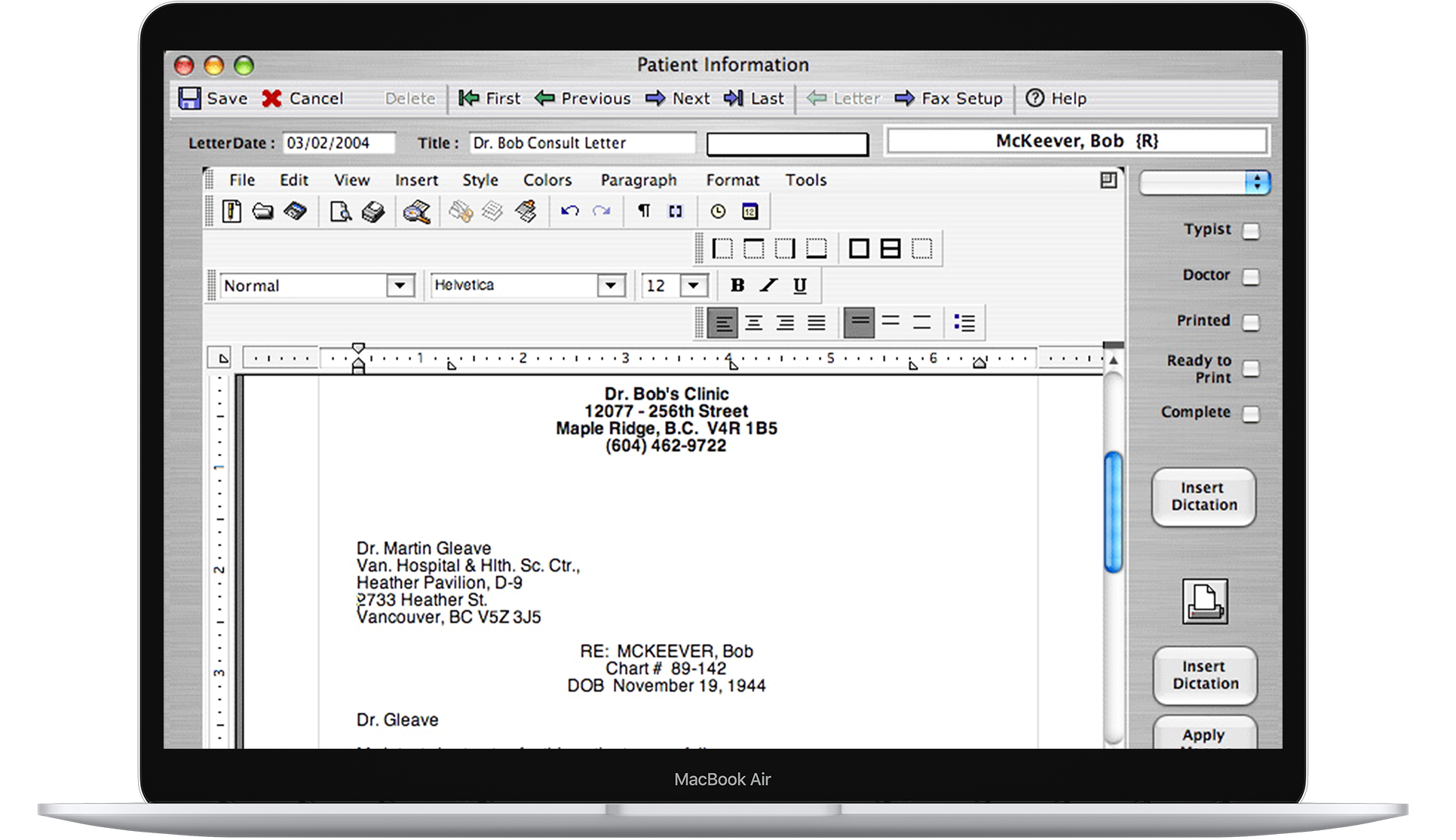Toggle bold formatting
The height and width of the screenshot is (840, 1456).
(x=737, y=285)
